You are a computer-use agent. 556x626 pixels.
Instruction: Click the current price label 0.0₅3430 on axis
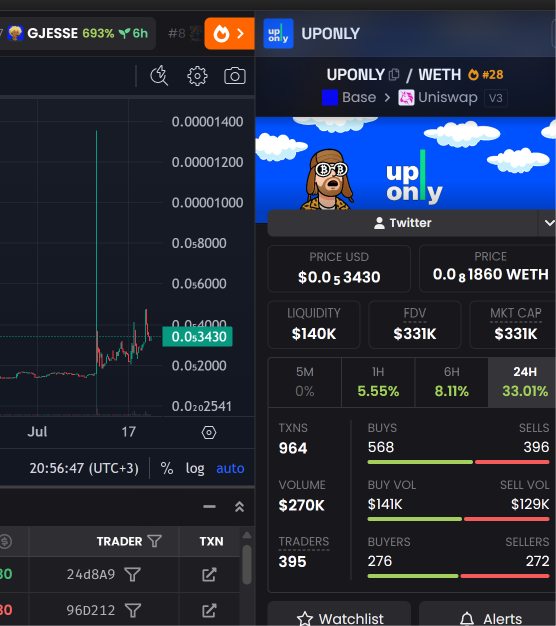pos(197,337)
